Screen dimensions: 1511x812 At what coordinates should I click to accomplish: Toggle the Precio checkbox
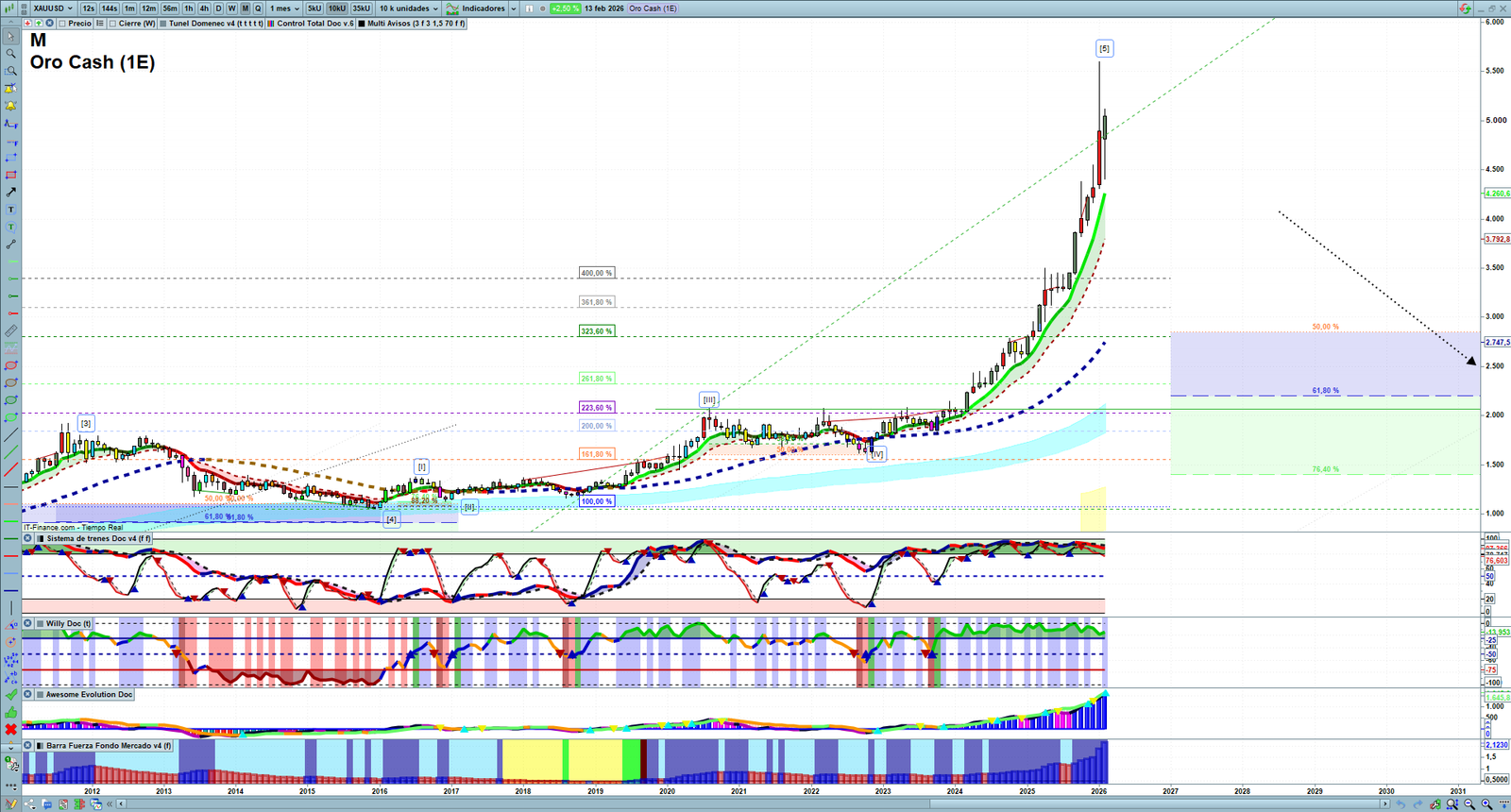[x=62, y=24]
